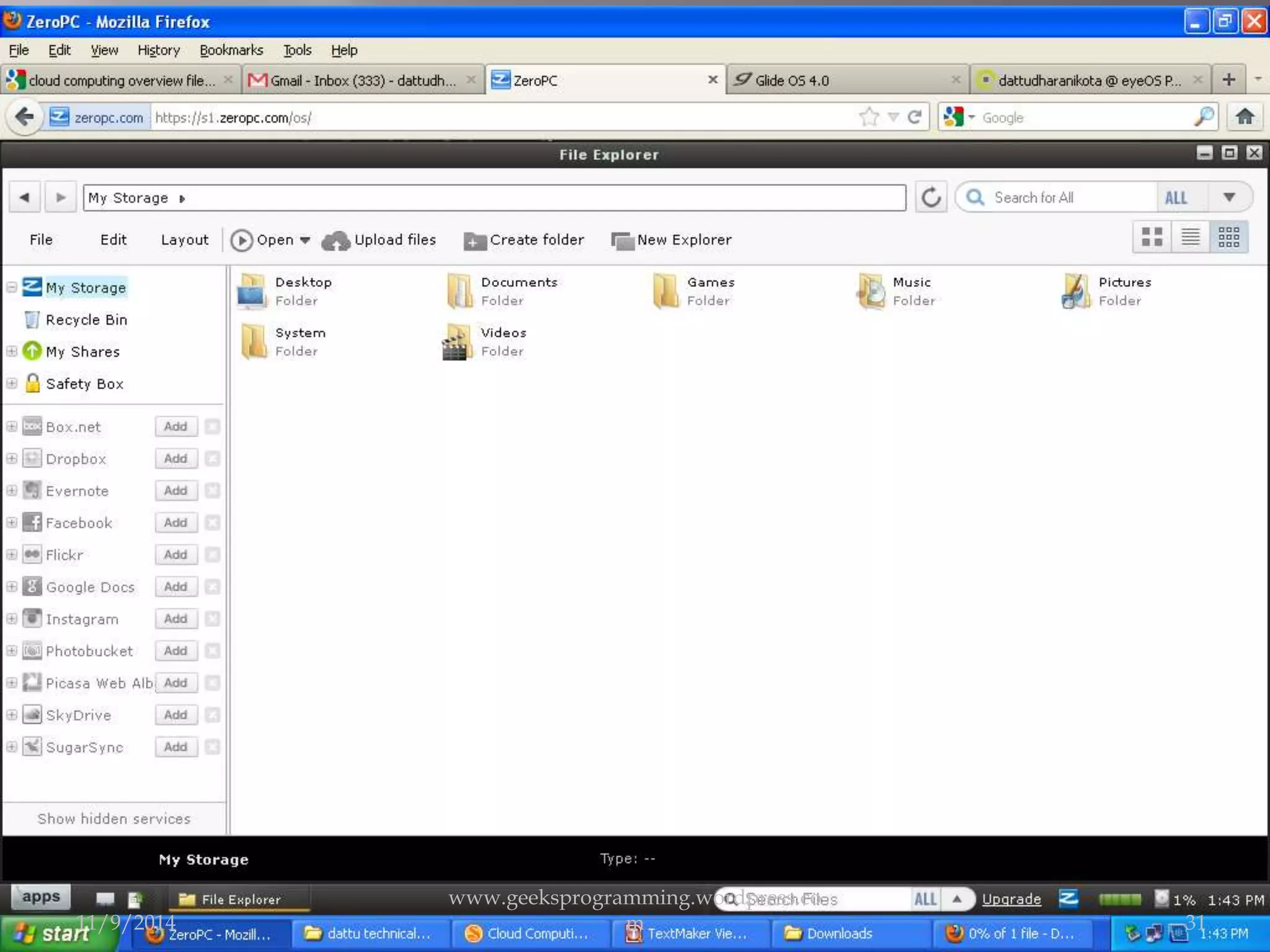Screen dimensions: 1270x952
Task: Toggle the checkbox next to Facebook Add
Action: tap(212, 522)
